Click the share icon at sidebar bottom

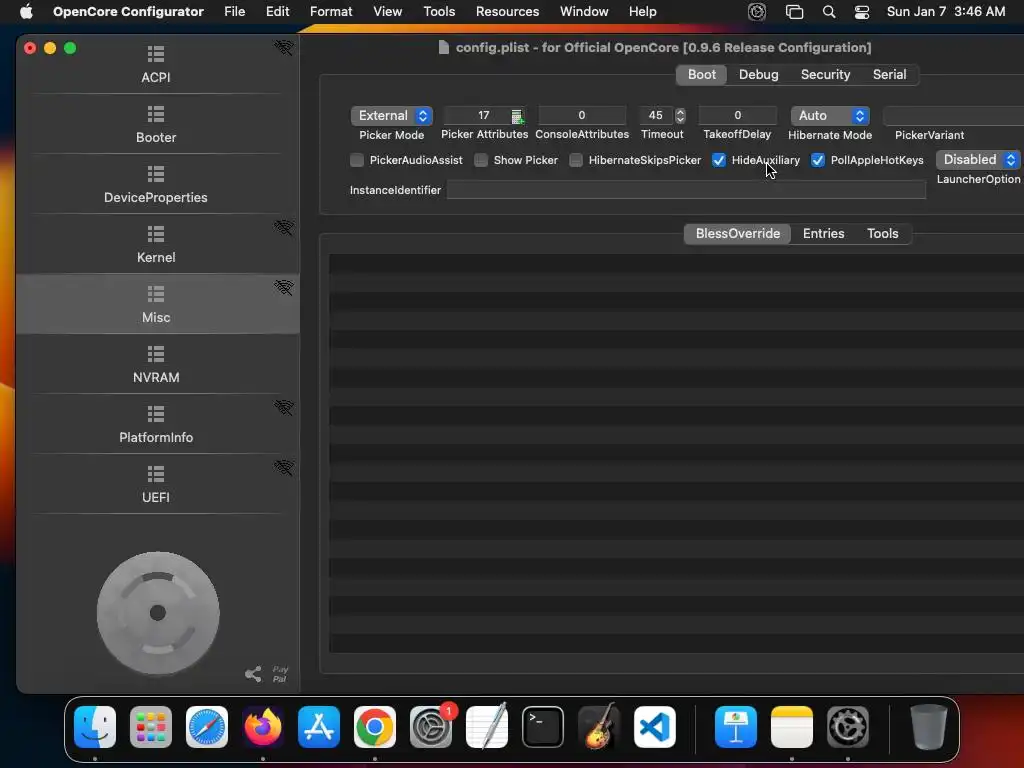pos(253,674)
